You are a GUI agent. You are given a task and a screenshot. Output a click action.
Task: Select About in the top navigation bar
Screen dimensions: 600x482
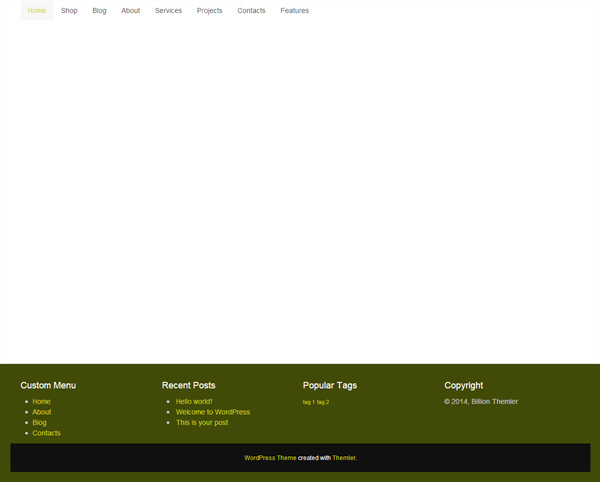tap(130, 11)
